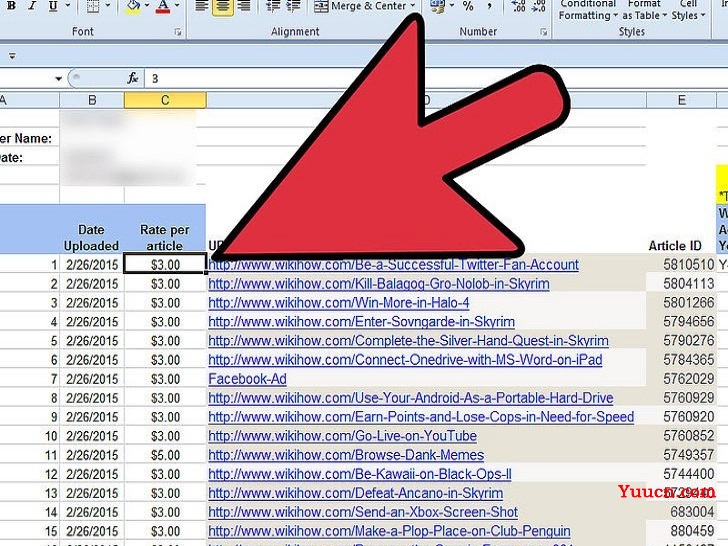Viewport: 728px width, 546px height.
Task: Apply the yellow Fill Color bucket
Action: [x=134, y=6]
